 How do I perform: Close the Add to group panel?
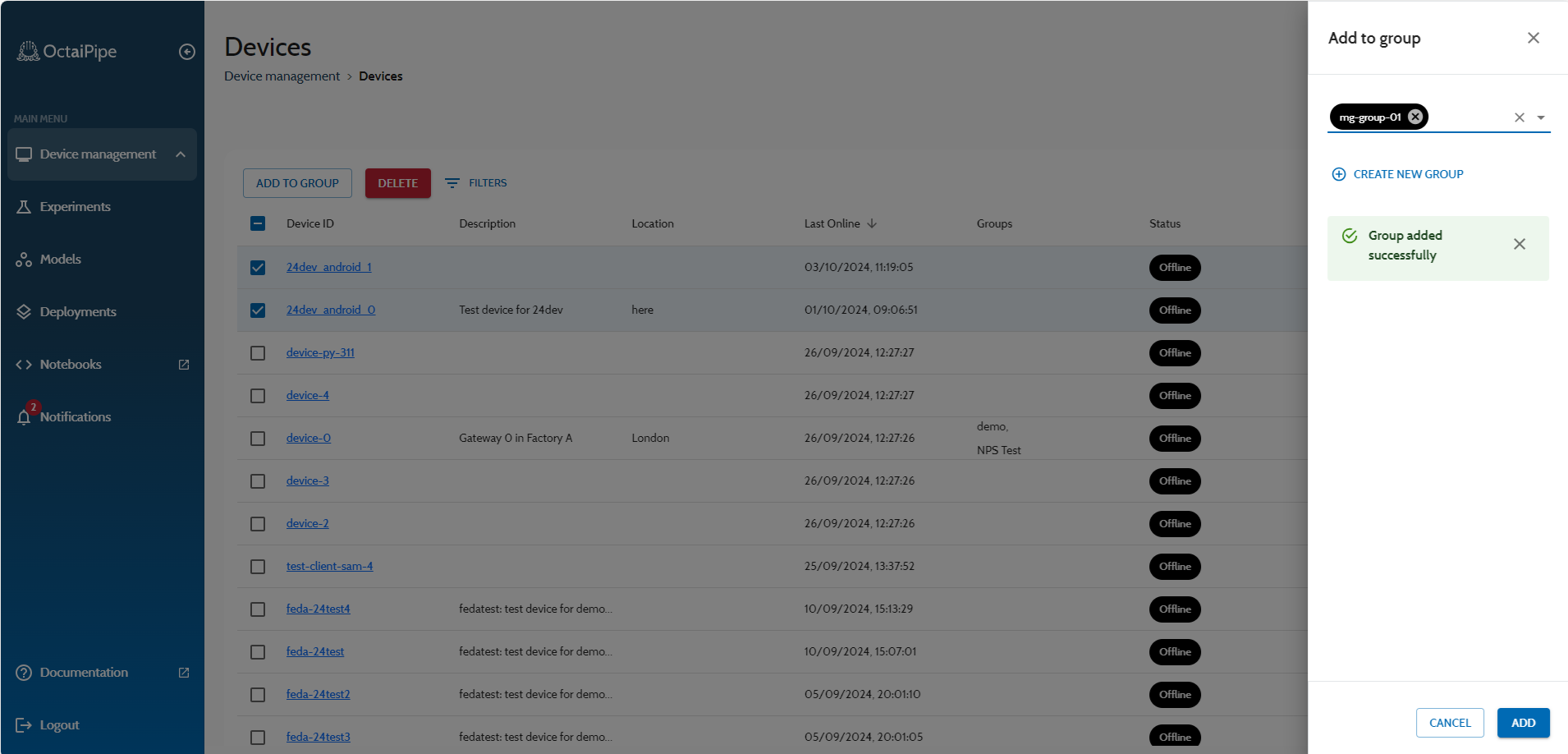pos(1534,38)
